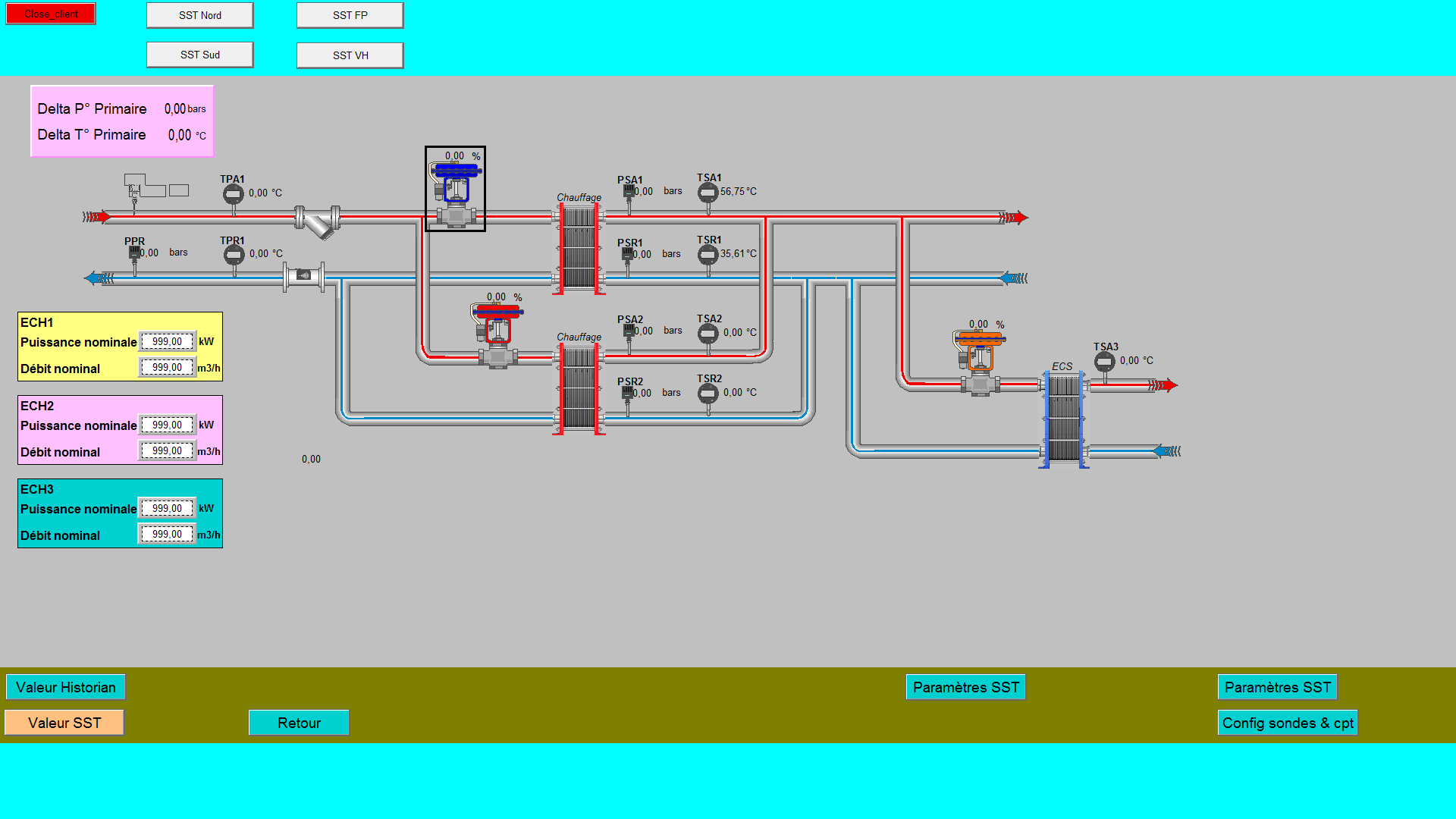Click ECH3 Débit nominal input field

coord(167,535)
